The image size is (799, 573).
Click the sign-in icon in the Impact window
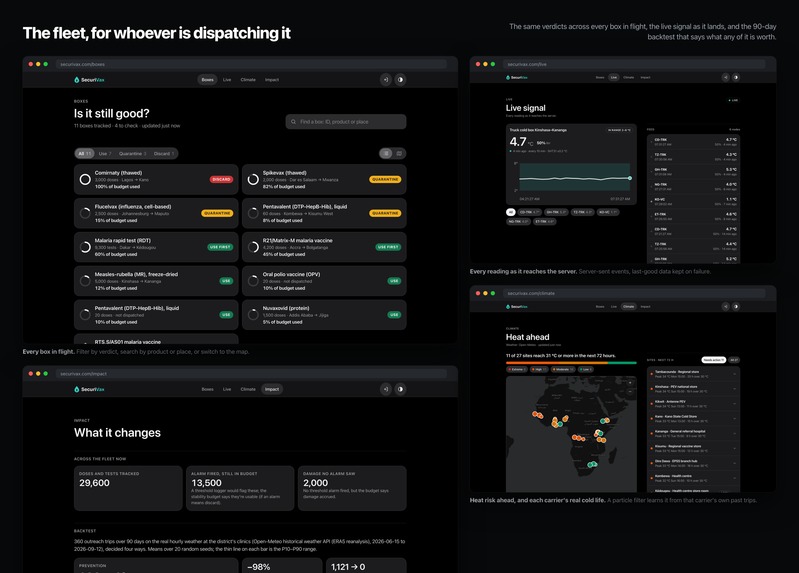pyautogui.click(x=386, y=389)
